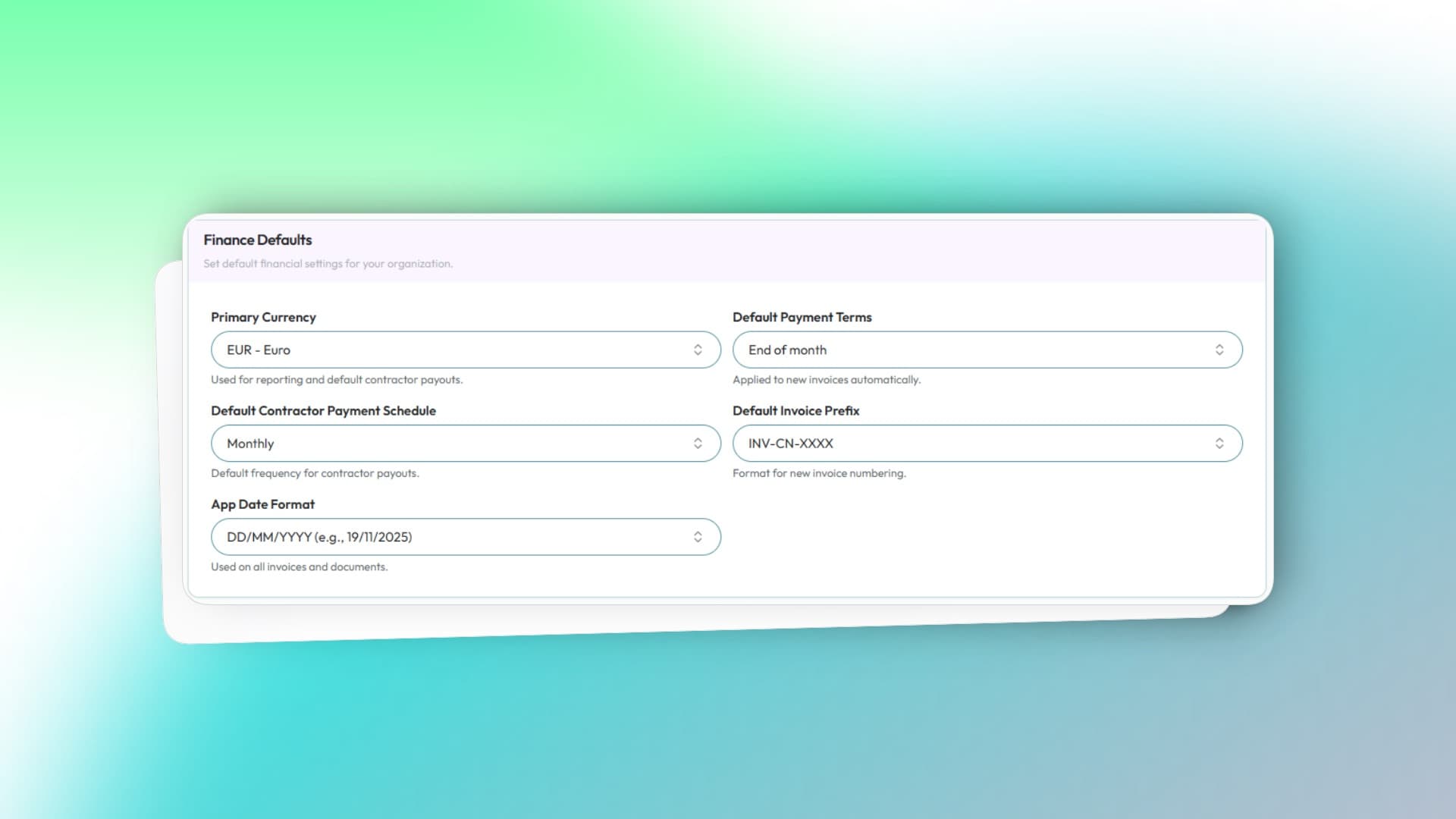Click helper text about reporting and contractor payouts

(337, 380)
